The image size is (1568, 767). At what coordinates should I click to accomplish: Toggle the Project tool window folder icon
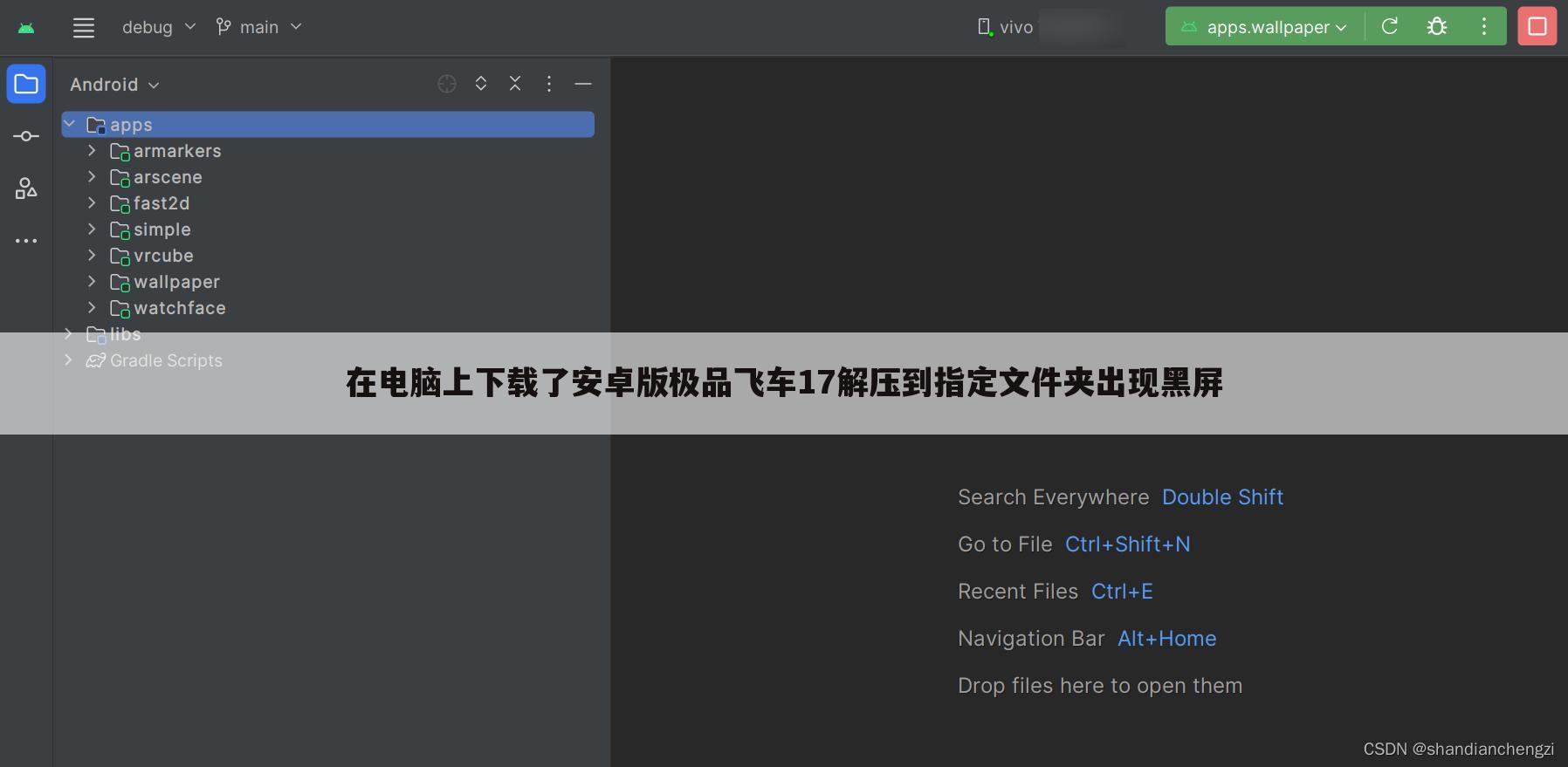point(26,84)
